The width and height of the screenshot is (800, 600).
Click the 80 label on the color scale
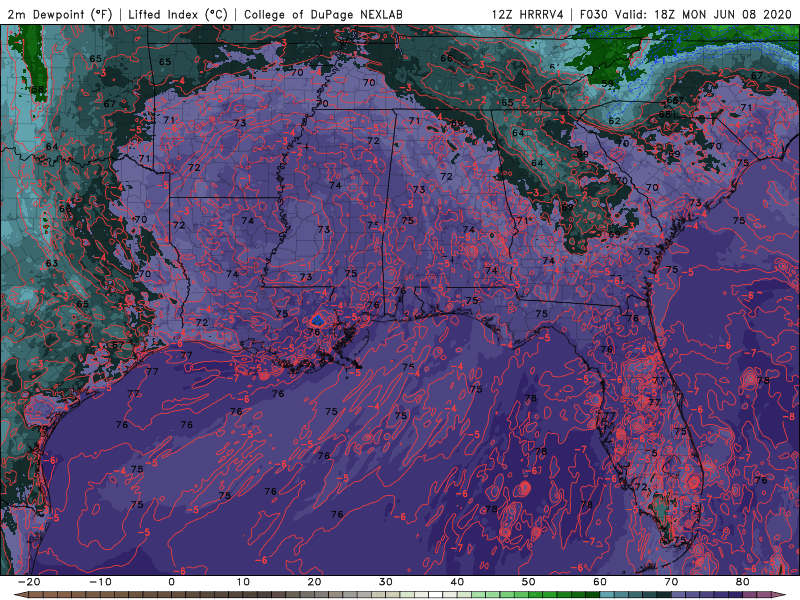(743, 582)
